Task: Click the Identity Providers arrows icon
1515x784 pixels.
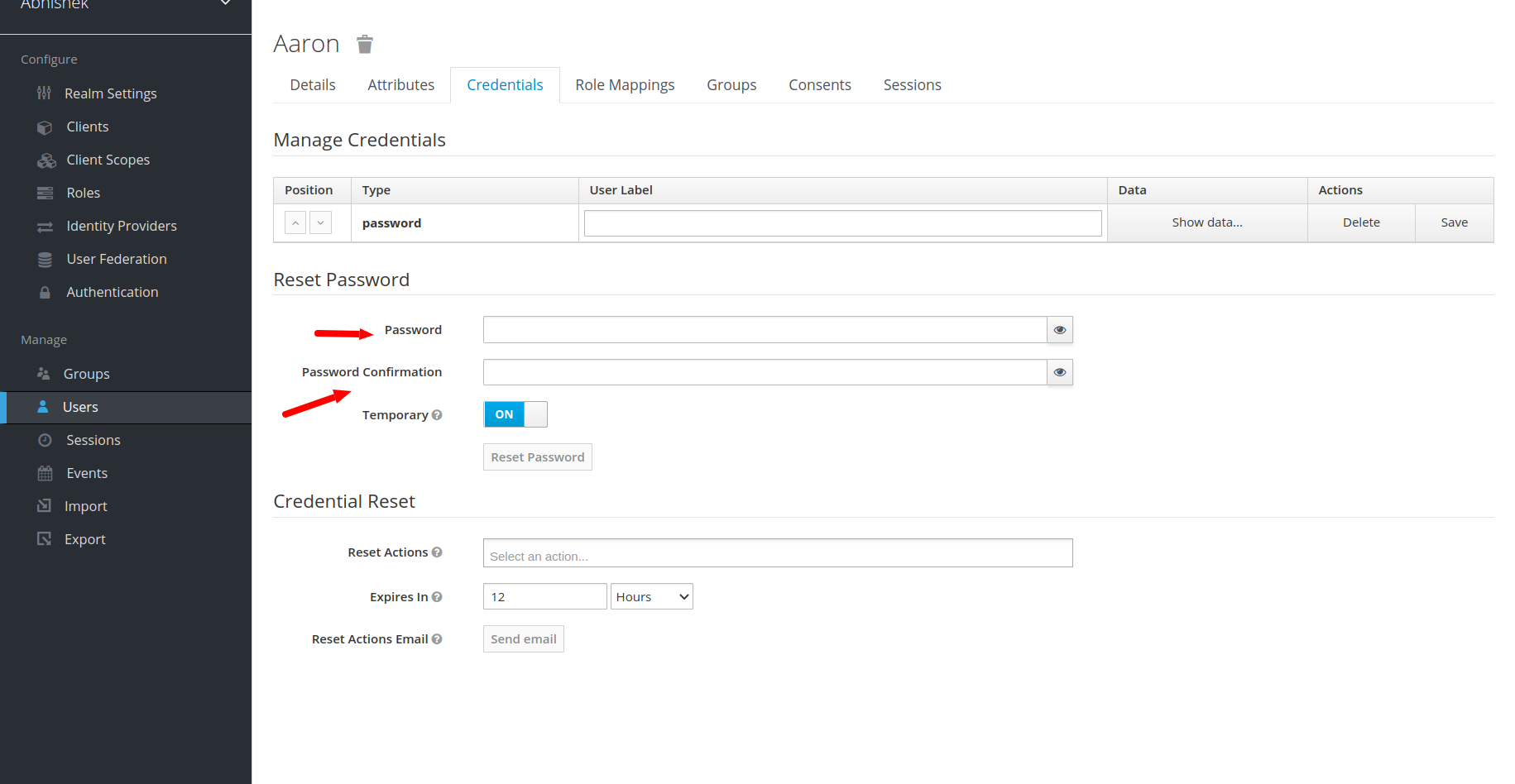Action: 45,227
